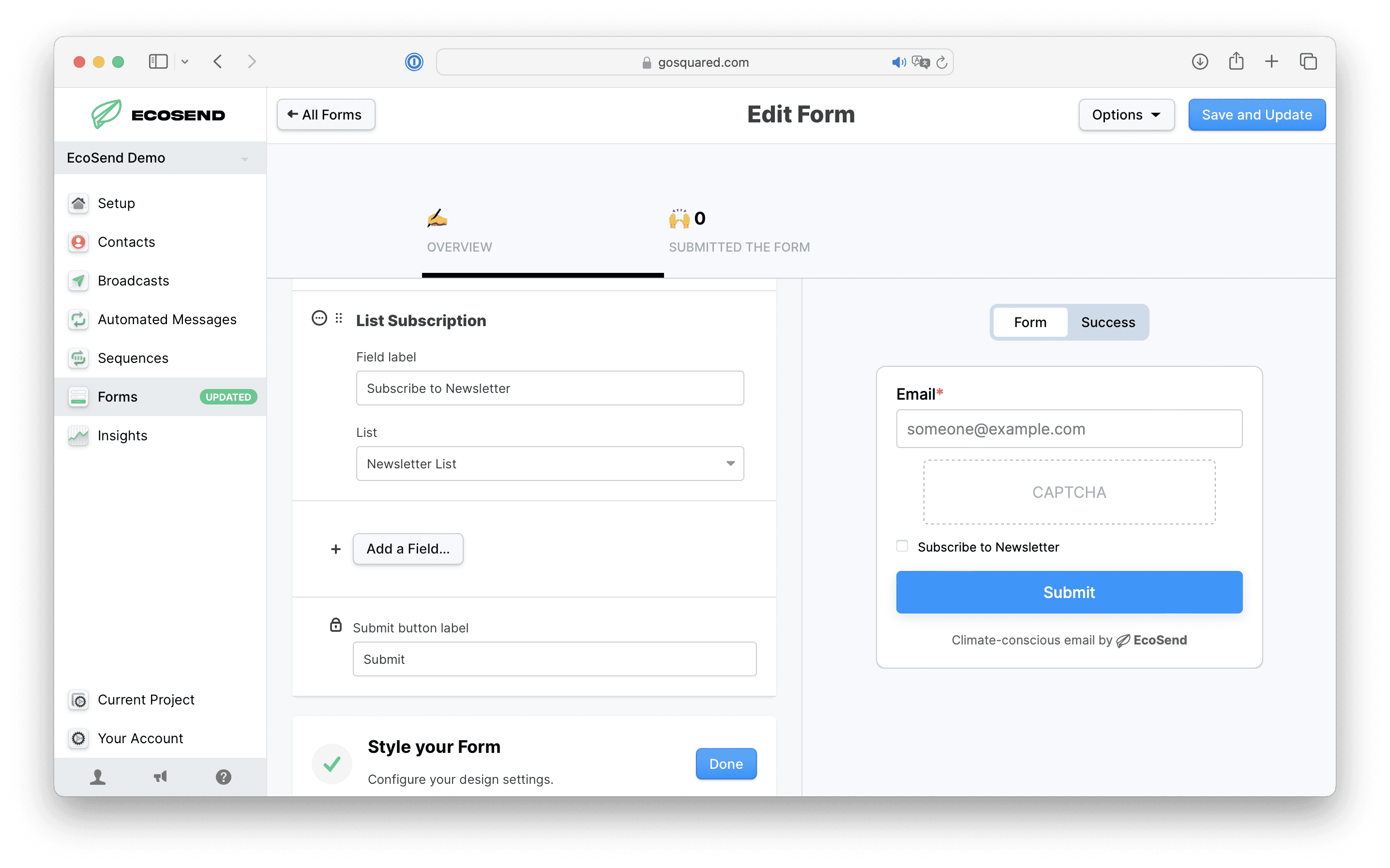Open Broadcasts in the sidebar
The width and height of the screenshot is (1390, 868).
(x=160, y=281)
